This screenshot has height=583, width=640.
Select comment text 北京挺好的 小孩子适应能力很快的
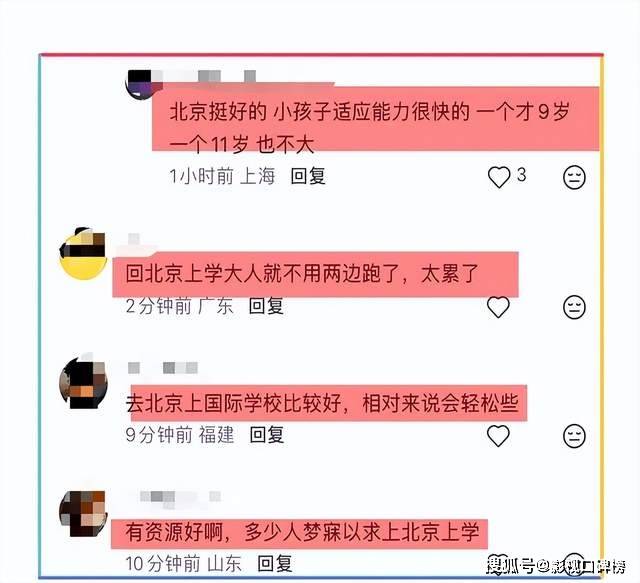[320, 111]
